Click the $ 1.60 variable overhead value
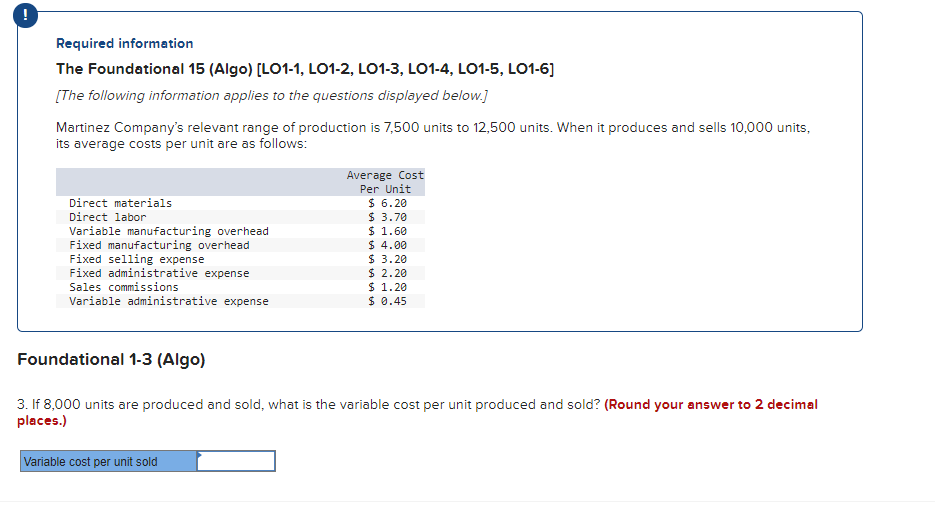The image size is (935, 506). coord(388,231)
